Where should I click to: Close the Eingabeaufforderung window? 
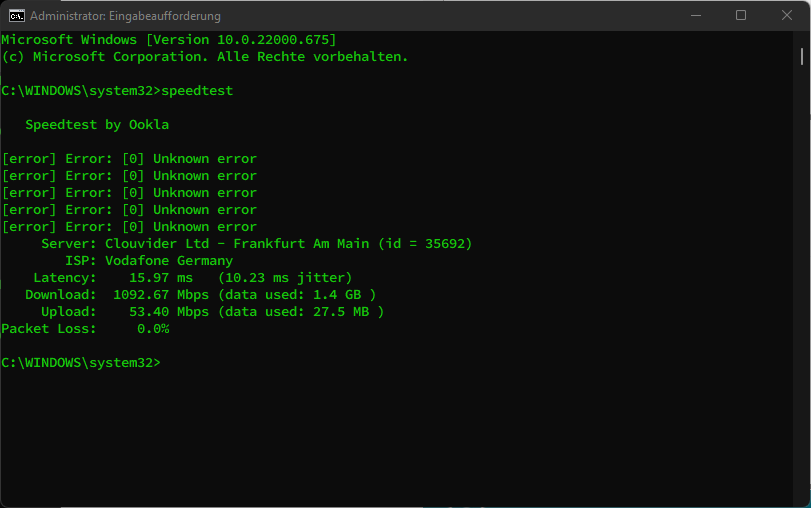(786, 16)
